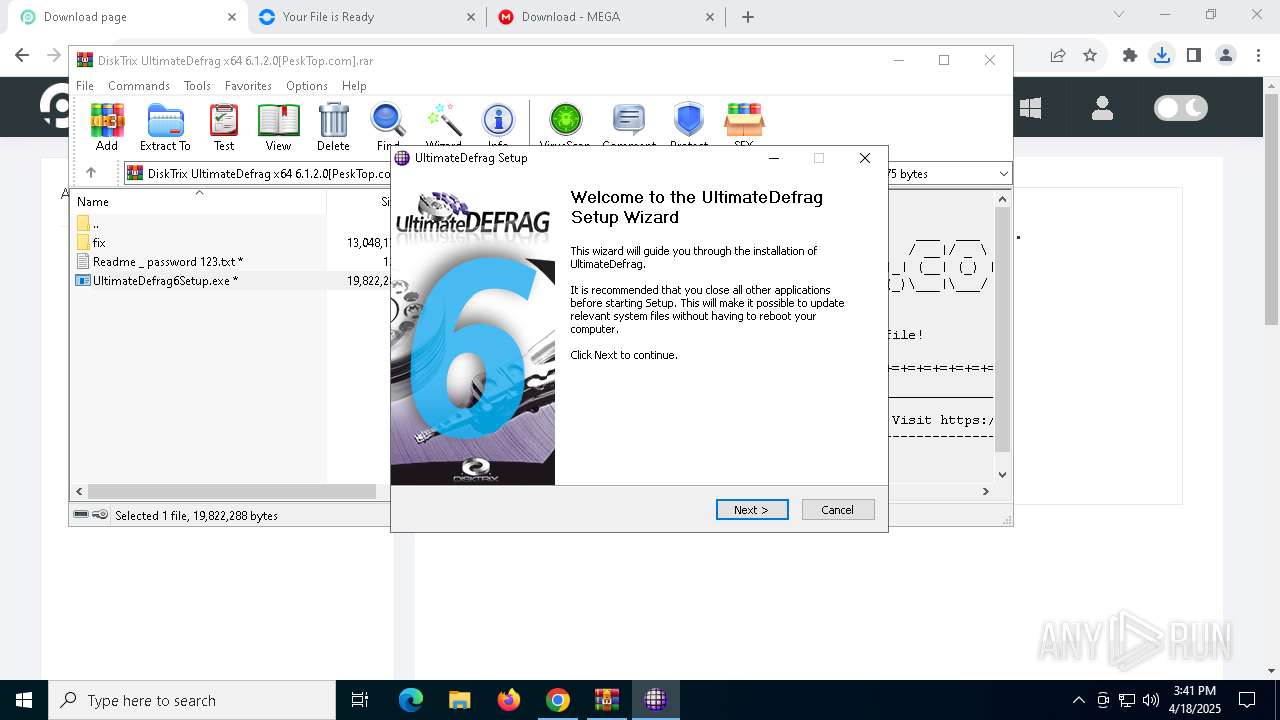This screenshot has width=1280, height=720.
Task: Click Next in UltimateDefrag Setup
Action: coord(752,510)
